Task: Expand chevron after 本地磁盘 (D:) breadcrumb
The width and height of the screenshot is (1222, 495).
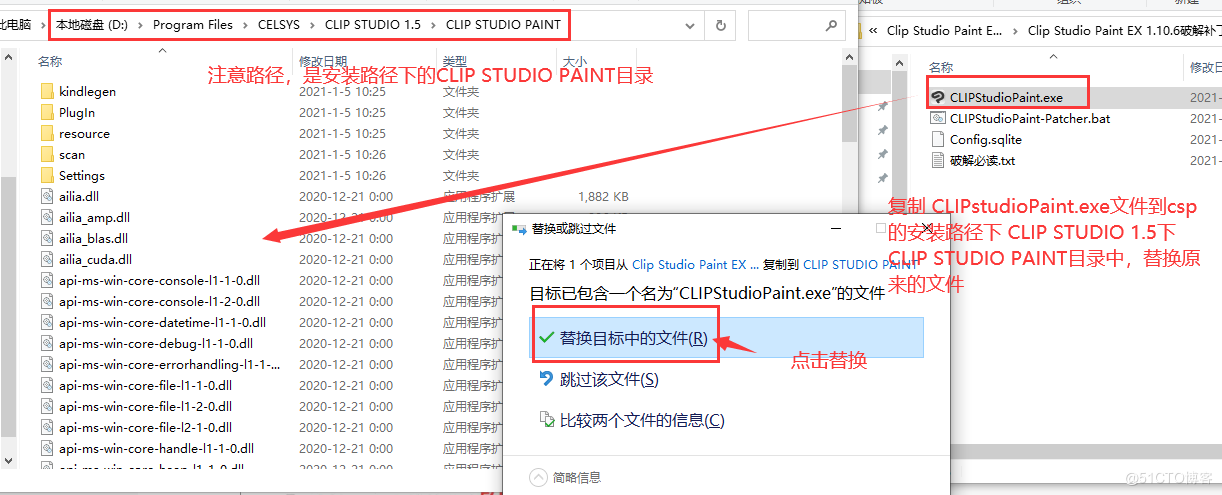Action: [x=140, y=24]
